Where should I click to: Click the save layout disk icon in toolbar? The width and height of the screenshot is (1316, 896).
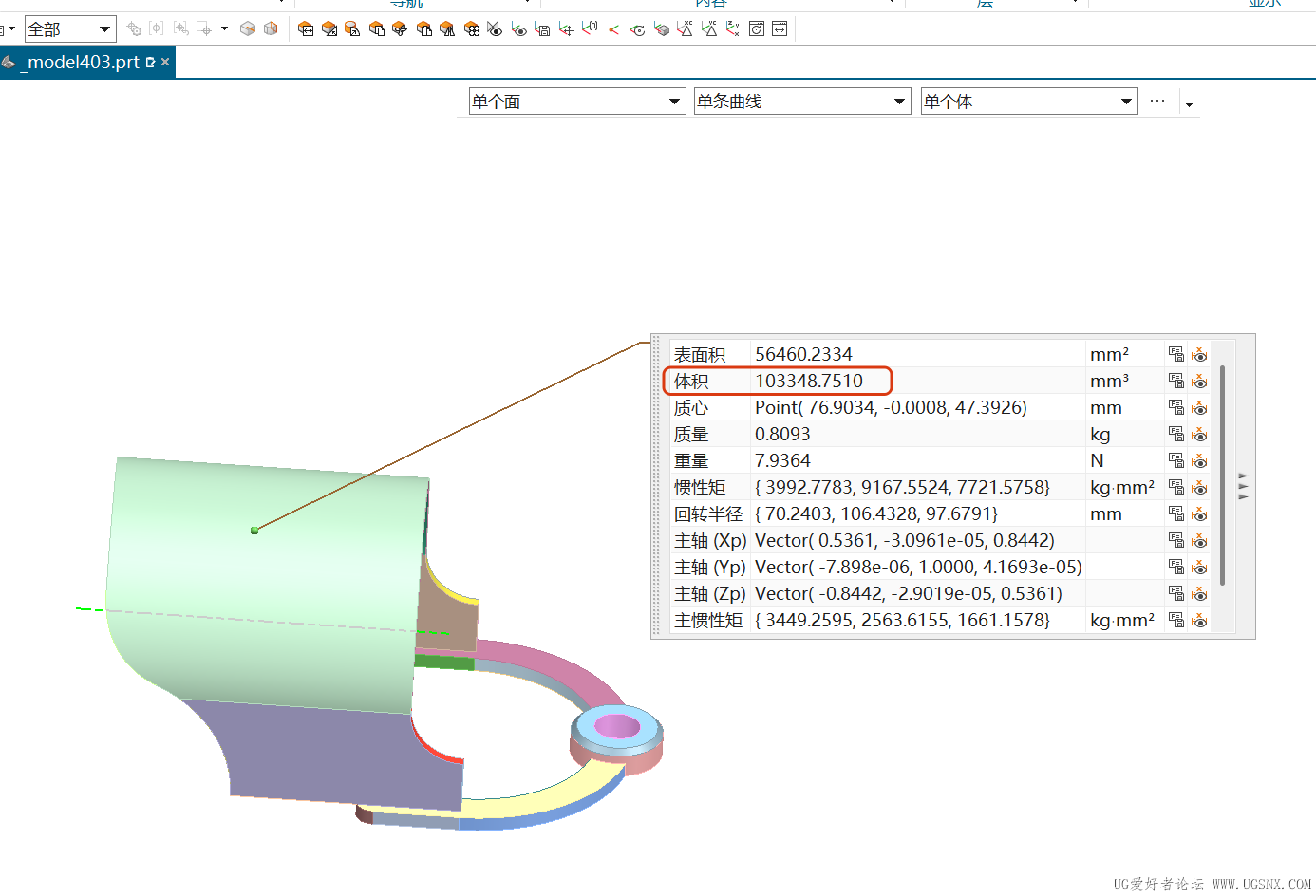pyautogui.click(x=542, y=28)
